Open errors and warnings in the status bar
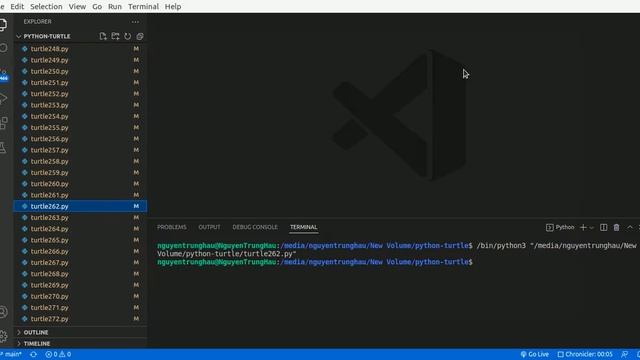The image size is (640, 360). point(58,354)
